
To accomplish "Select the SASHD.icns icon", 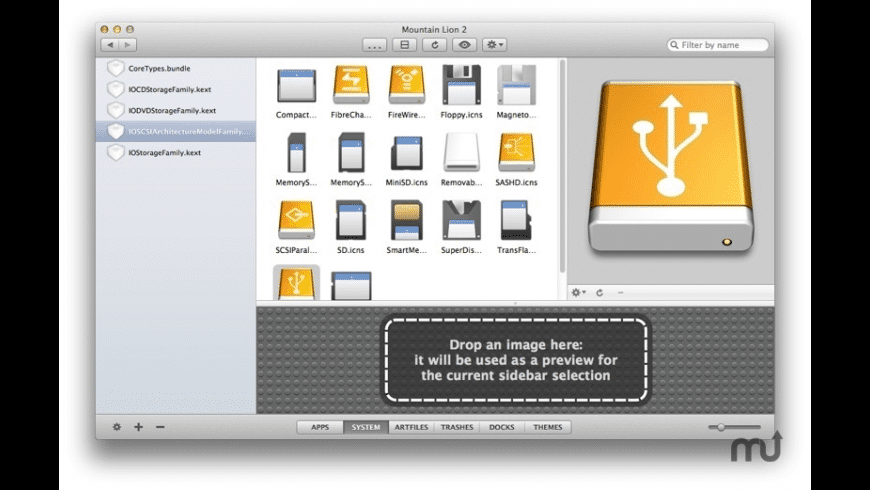I will coord(516,153).
